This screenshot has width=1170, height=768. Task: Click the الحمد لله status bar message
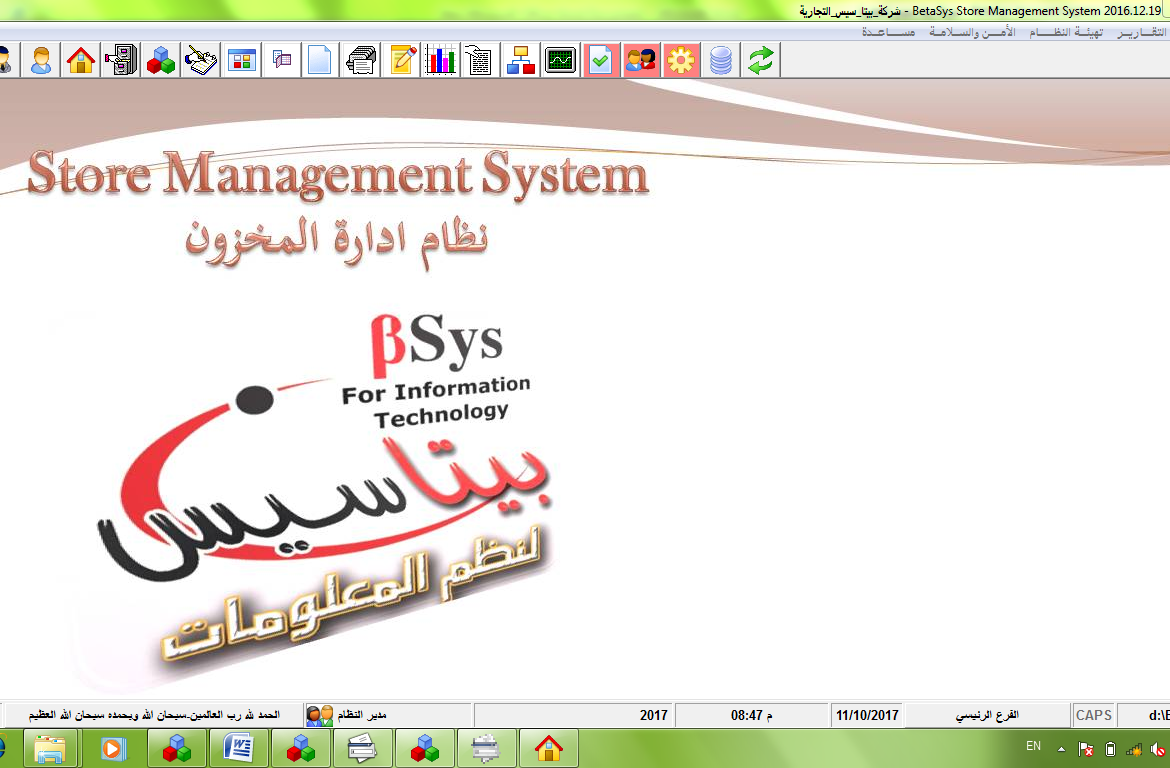[154, 715]
